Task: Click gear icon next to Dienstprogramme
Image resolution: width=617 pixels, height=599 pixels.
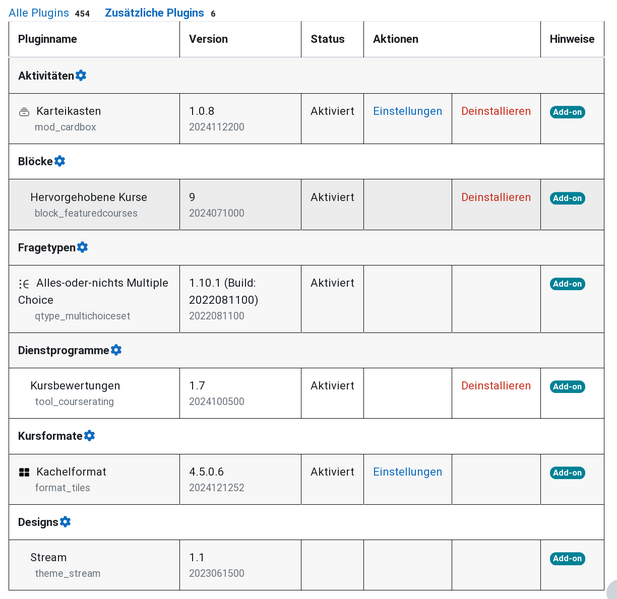Action: pos(116,350)
